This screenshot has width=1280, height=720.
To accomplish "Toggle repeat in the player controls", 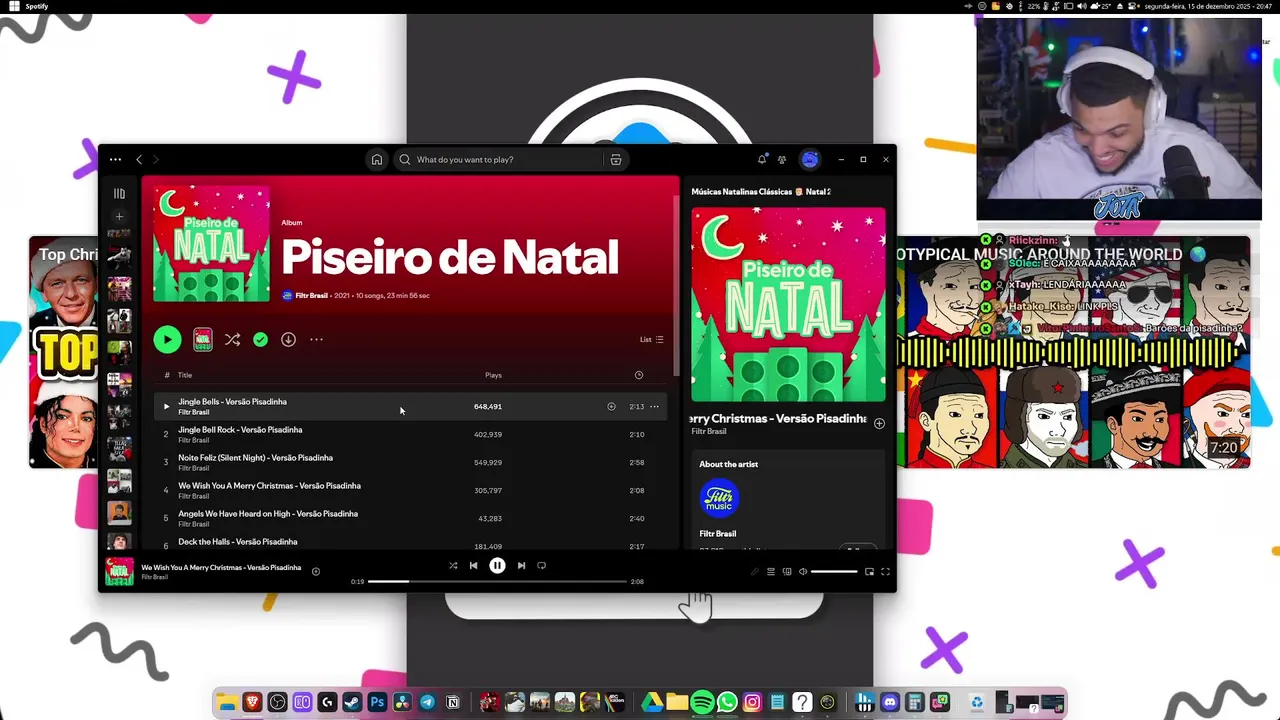I will [x=542, y=566].
